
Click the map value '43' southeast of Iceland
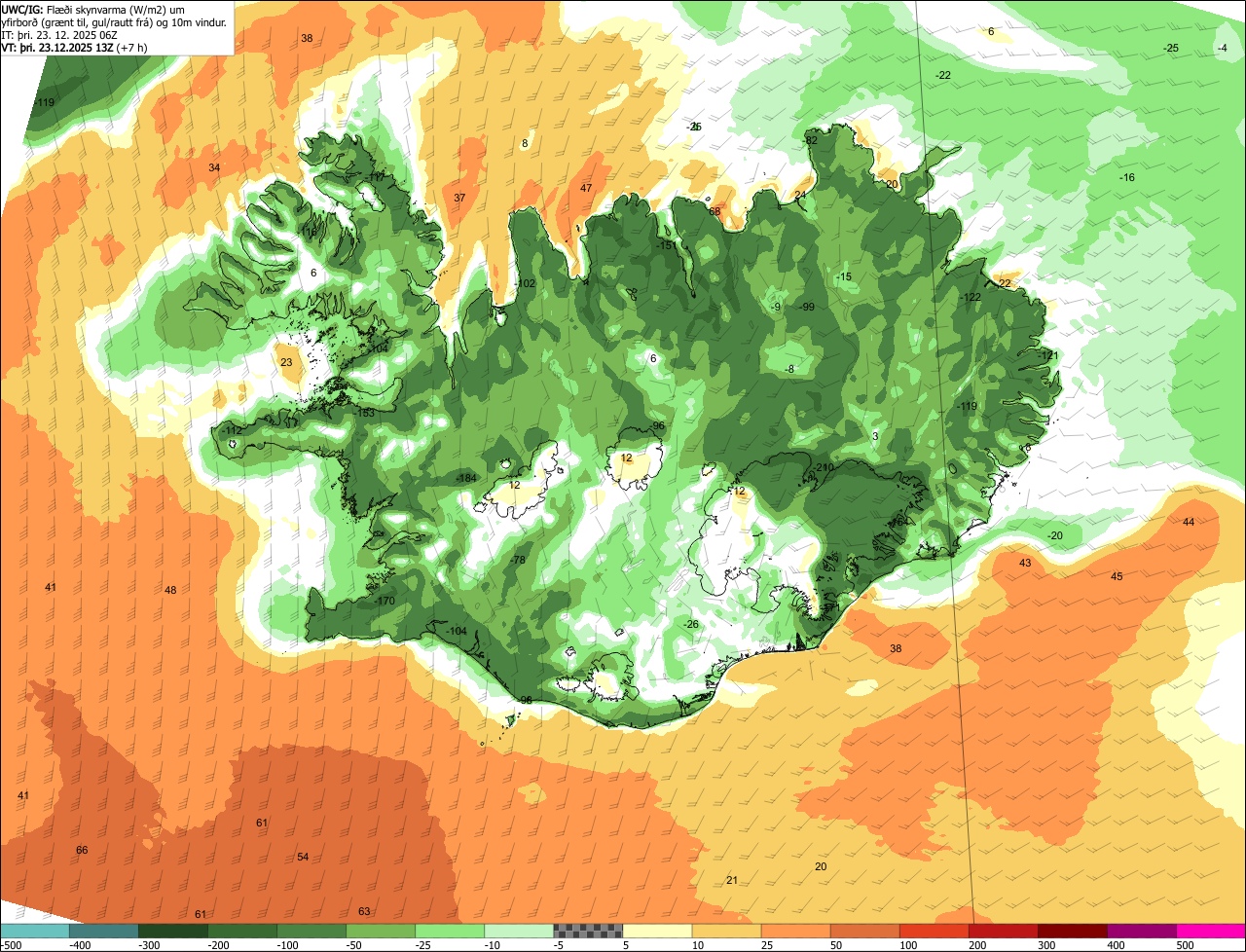[x=1025, y=563]
